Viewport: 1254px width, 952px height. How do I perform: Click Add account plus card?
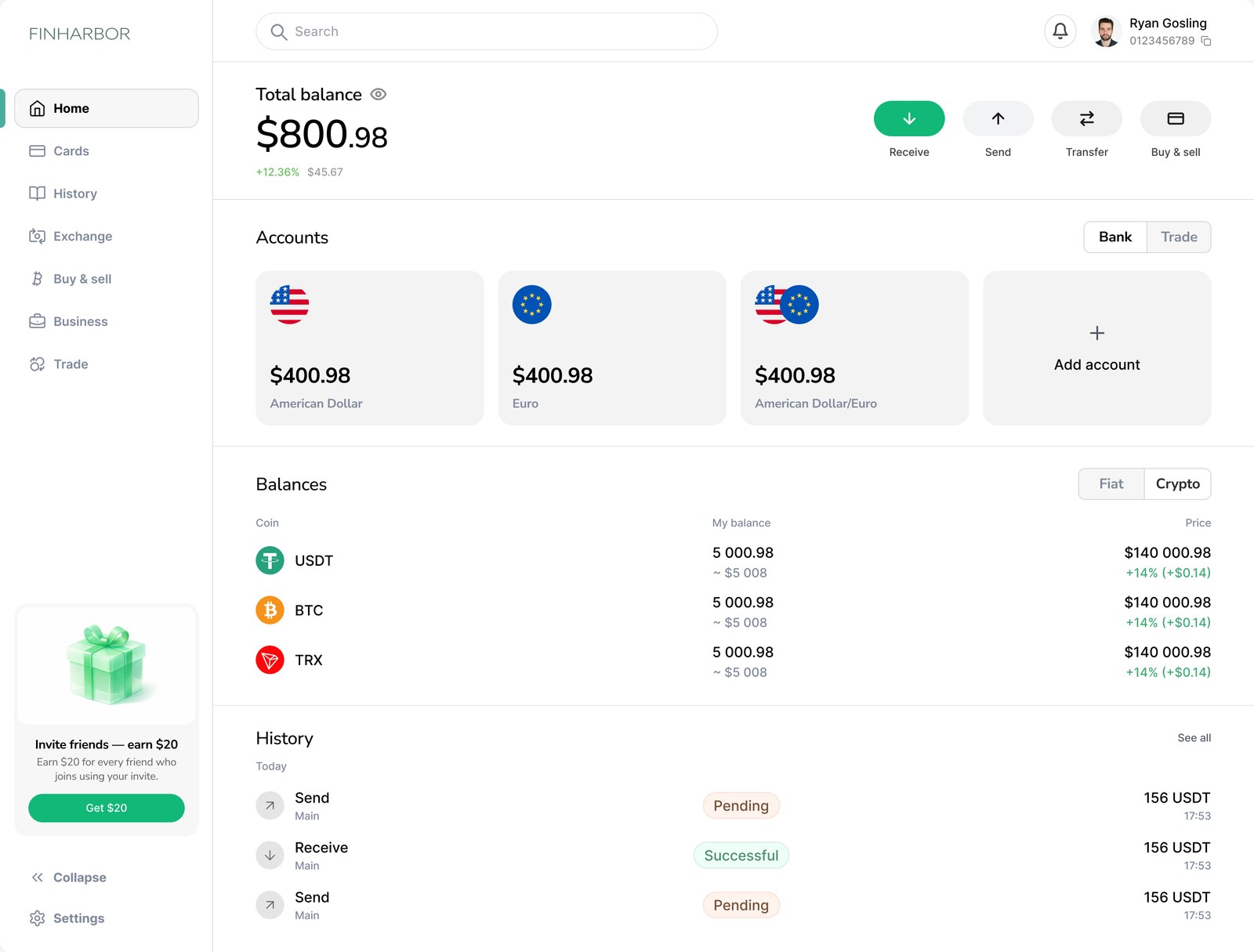pyautogui.click(x=1097, y=348)
